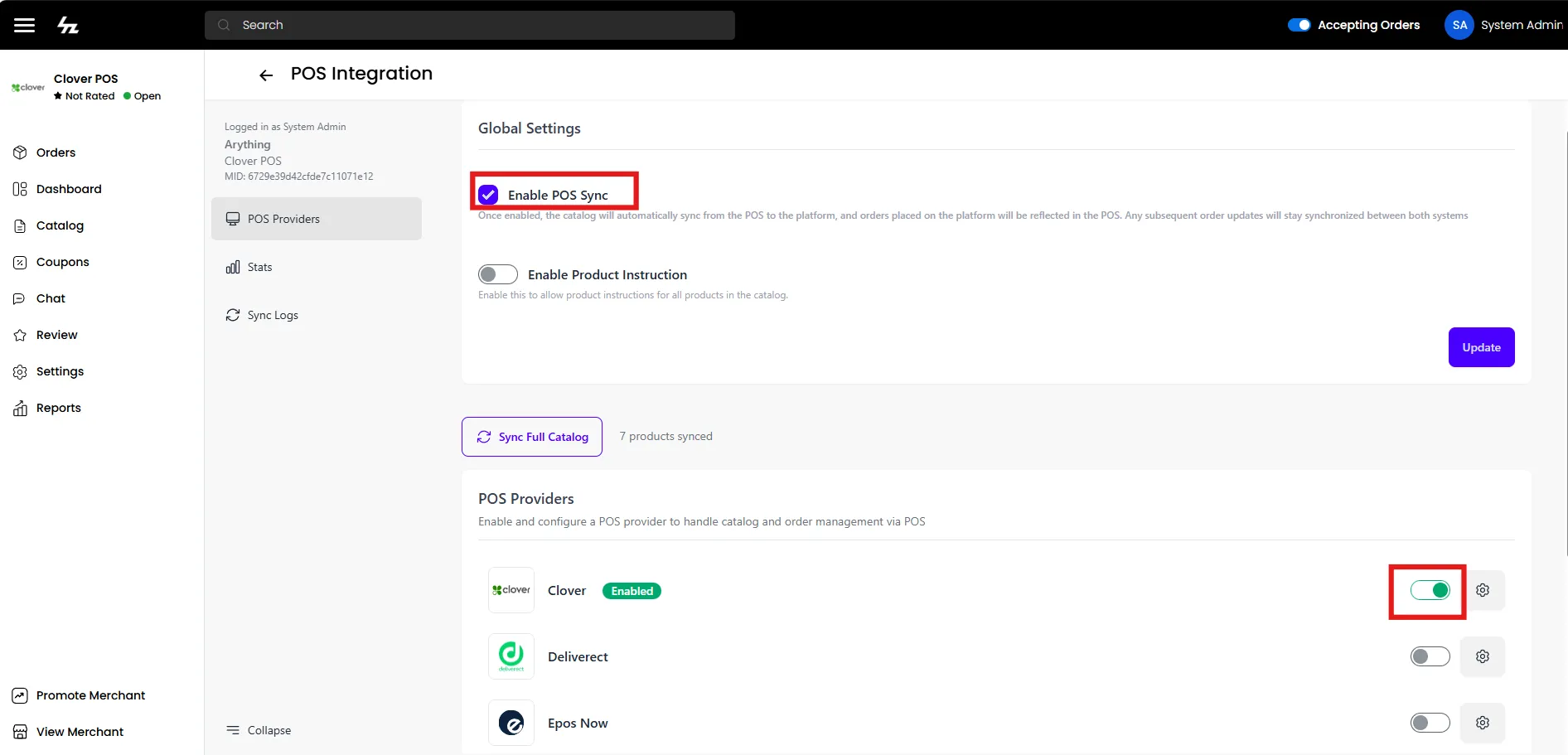Viewport: 1568px width, 755px height.
Task: Click the Clover provider logo
Action: (511, 590)
